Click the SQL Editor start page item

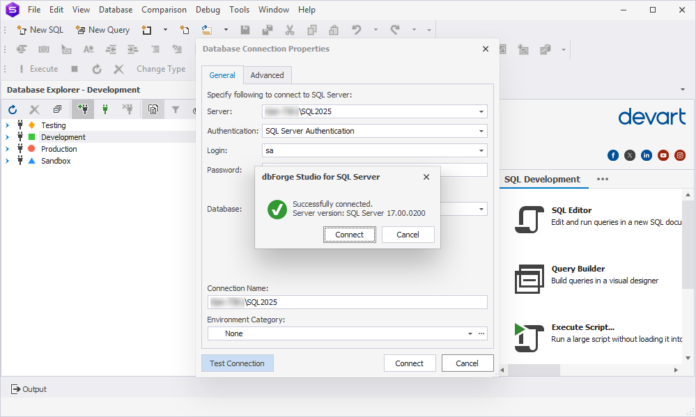[x=597, y=219]
